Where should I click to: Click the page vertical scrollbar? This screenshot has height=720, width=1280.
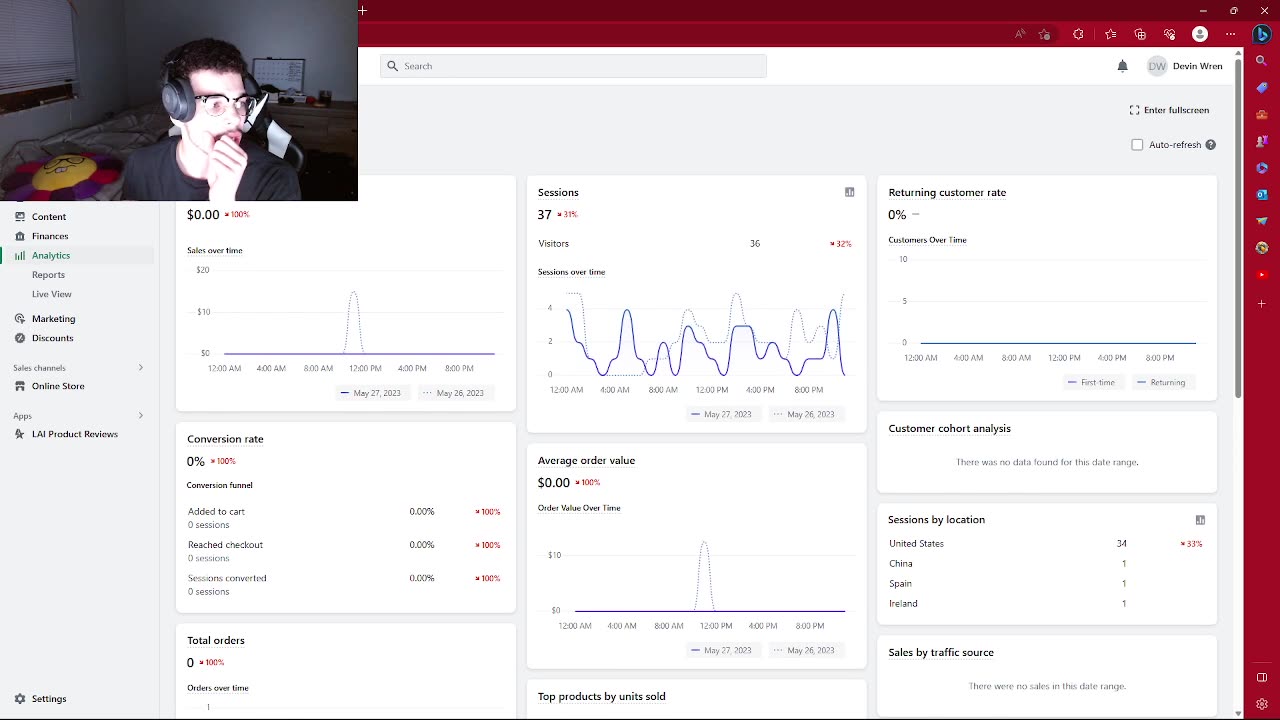1238,230
